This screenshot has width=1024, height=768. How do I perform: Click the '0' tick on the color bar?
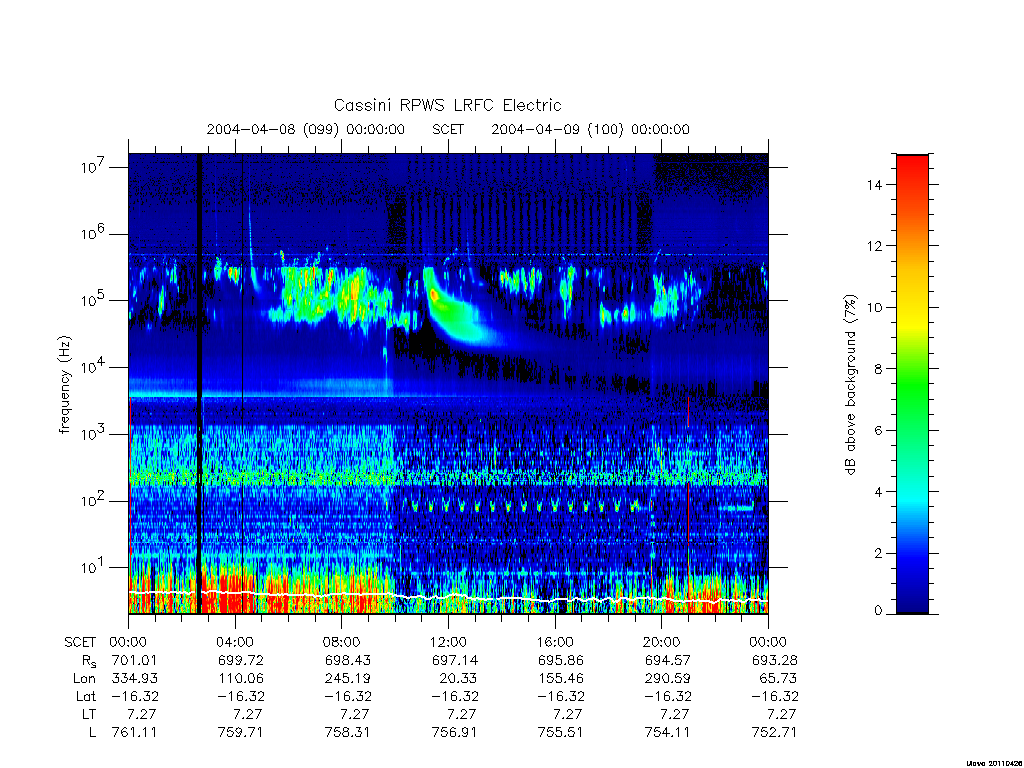(x=878, y=611)
